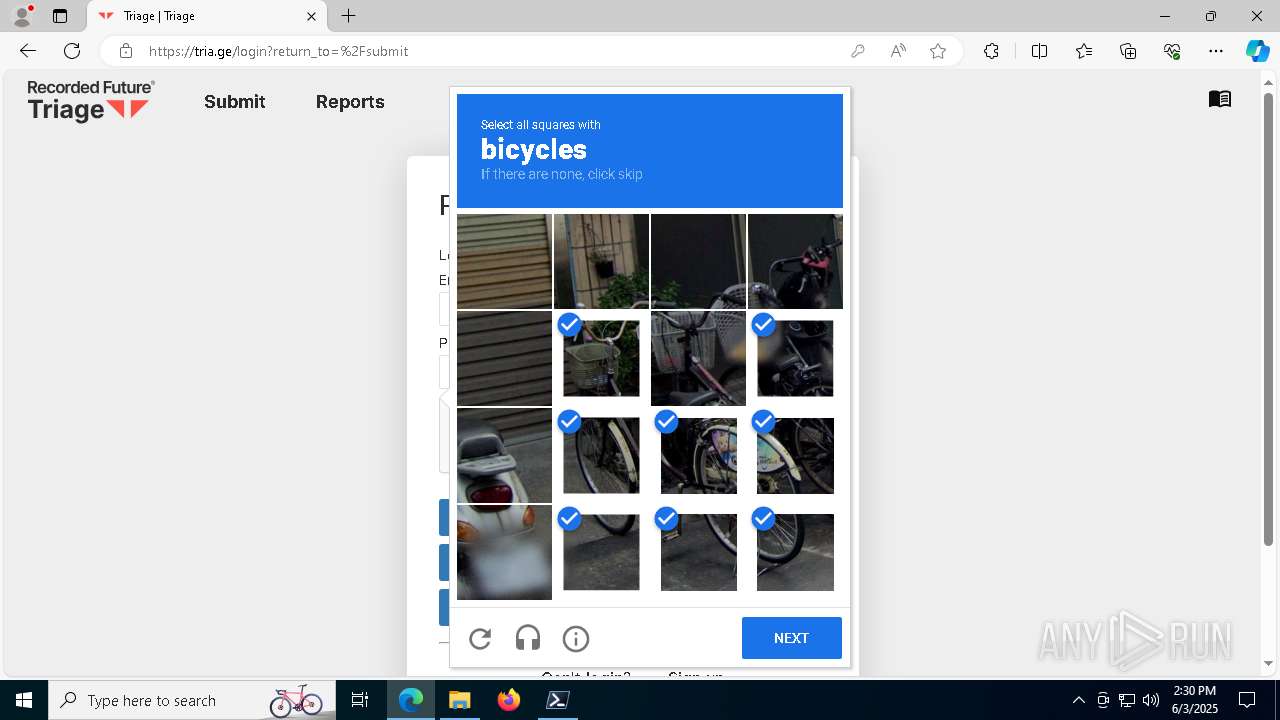The width and height of the screenshot is (1280, 720).
Task: Go back with the browser back arrow
Action: click(28, 51)
